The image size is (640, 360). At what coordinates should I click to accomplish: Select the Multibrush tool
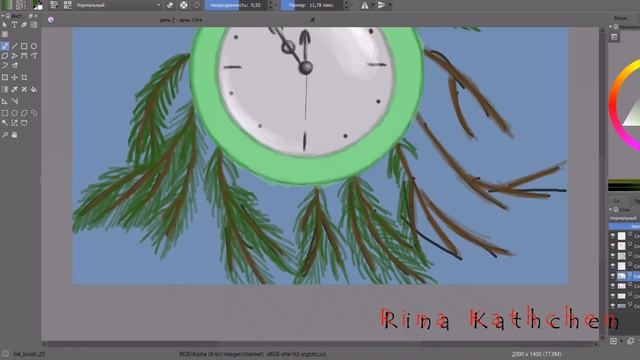(x=14, y=65)
